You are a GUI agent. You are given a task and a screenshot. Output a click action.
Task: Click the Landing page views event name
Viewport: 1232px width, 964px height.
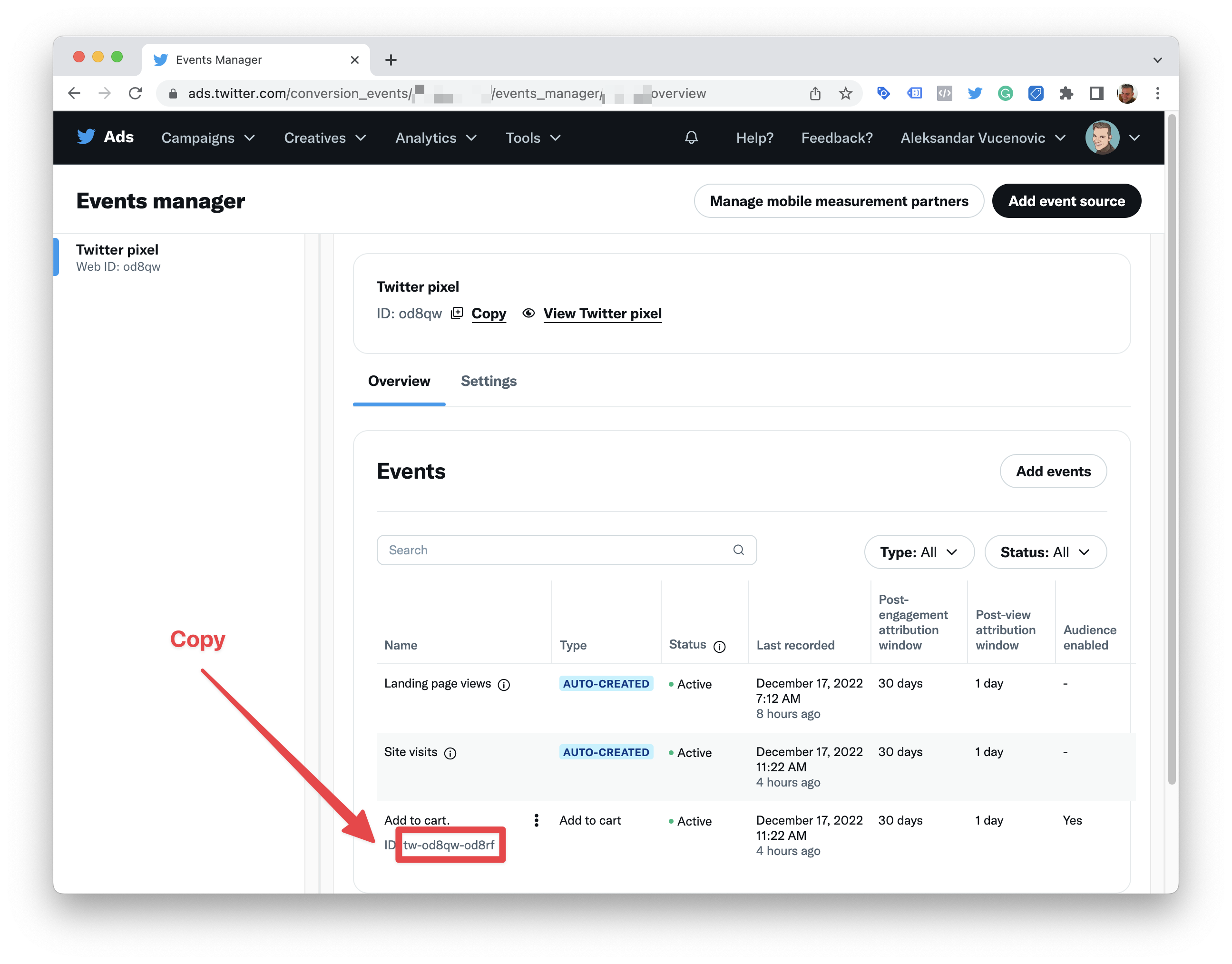click(437, 683)
